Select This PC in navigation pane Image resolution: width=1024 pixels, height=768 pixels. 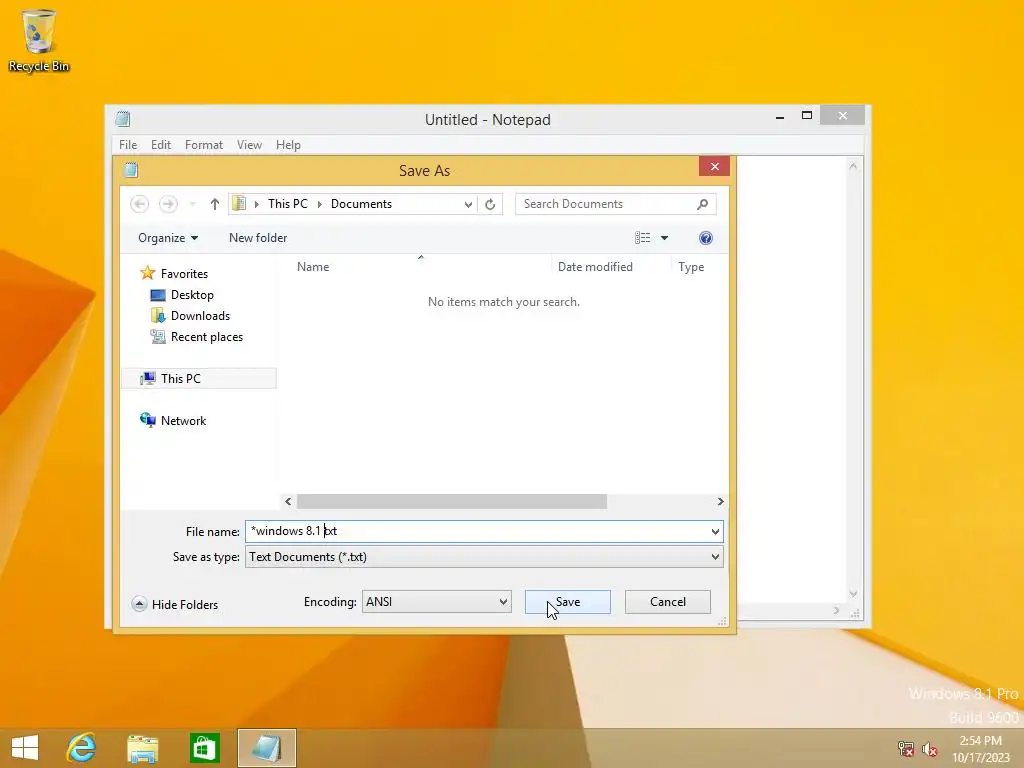(199, 378)
